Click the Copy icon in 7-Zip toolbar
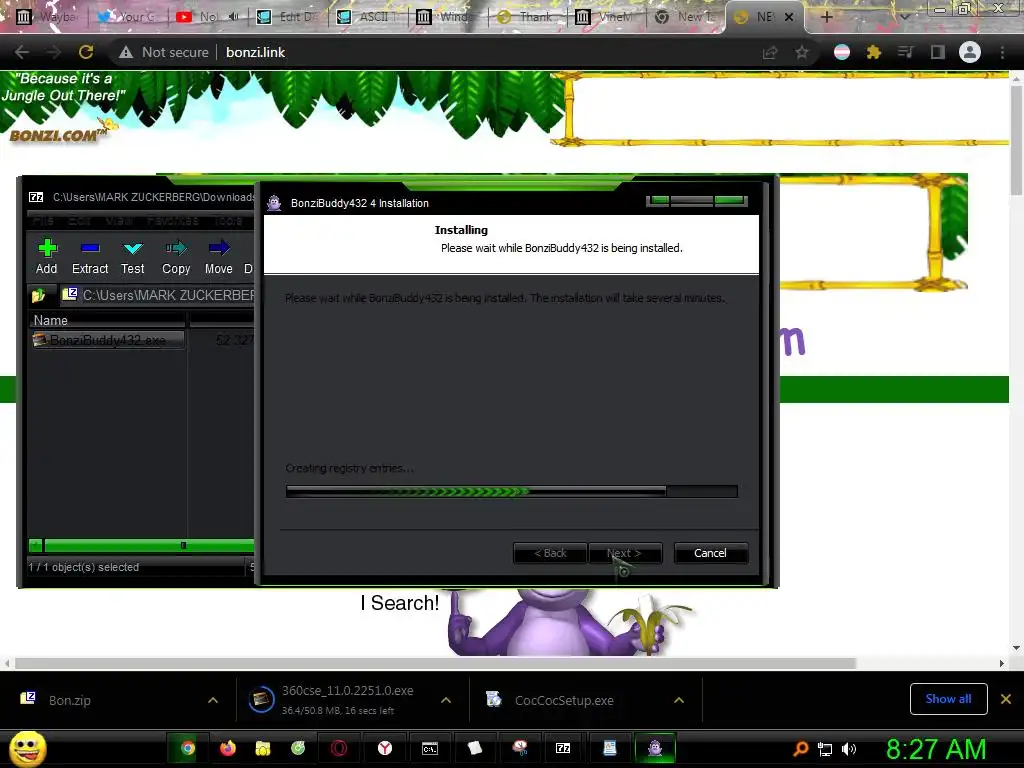This screenshot has height=768, width=1024. pyautogui.click(x=176, y=248)
